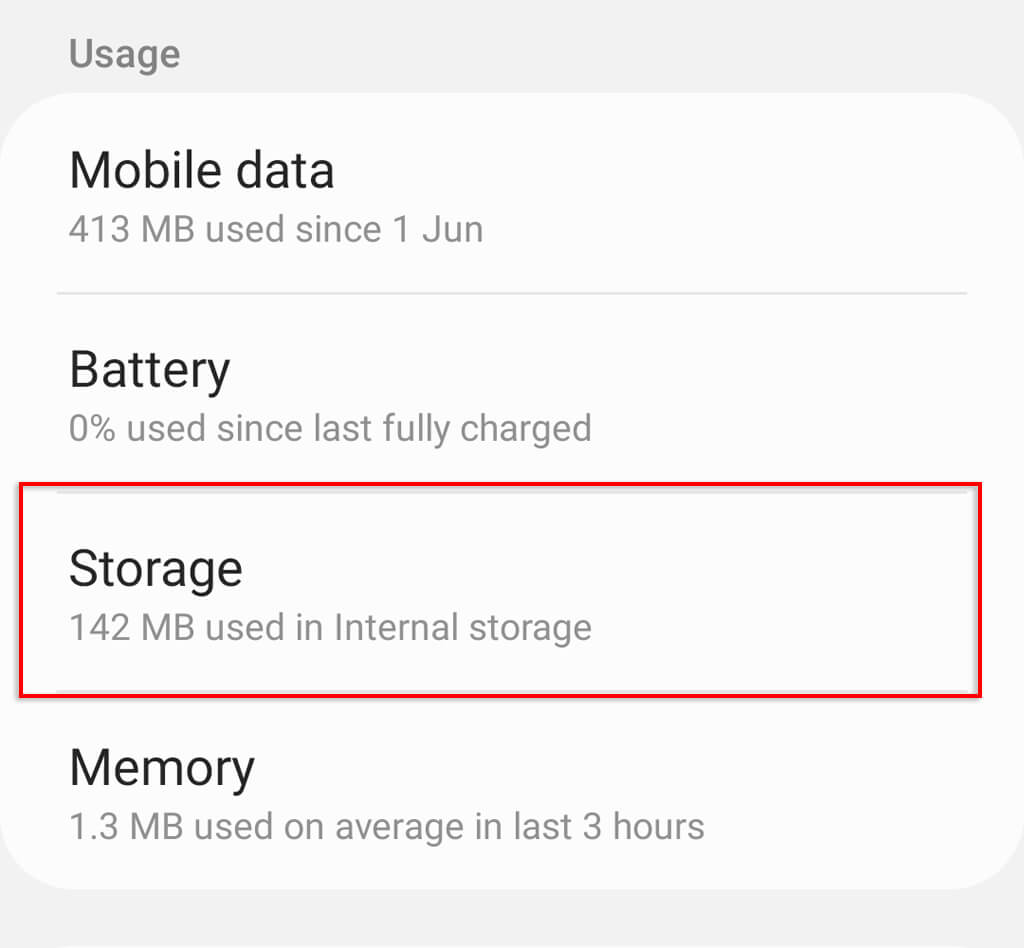The image size is (1024, 948).
Task: Tap the "Battery" title text
Action: (x=149, y=370)
